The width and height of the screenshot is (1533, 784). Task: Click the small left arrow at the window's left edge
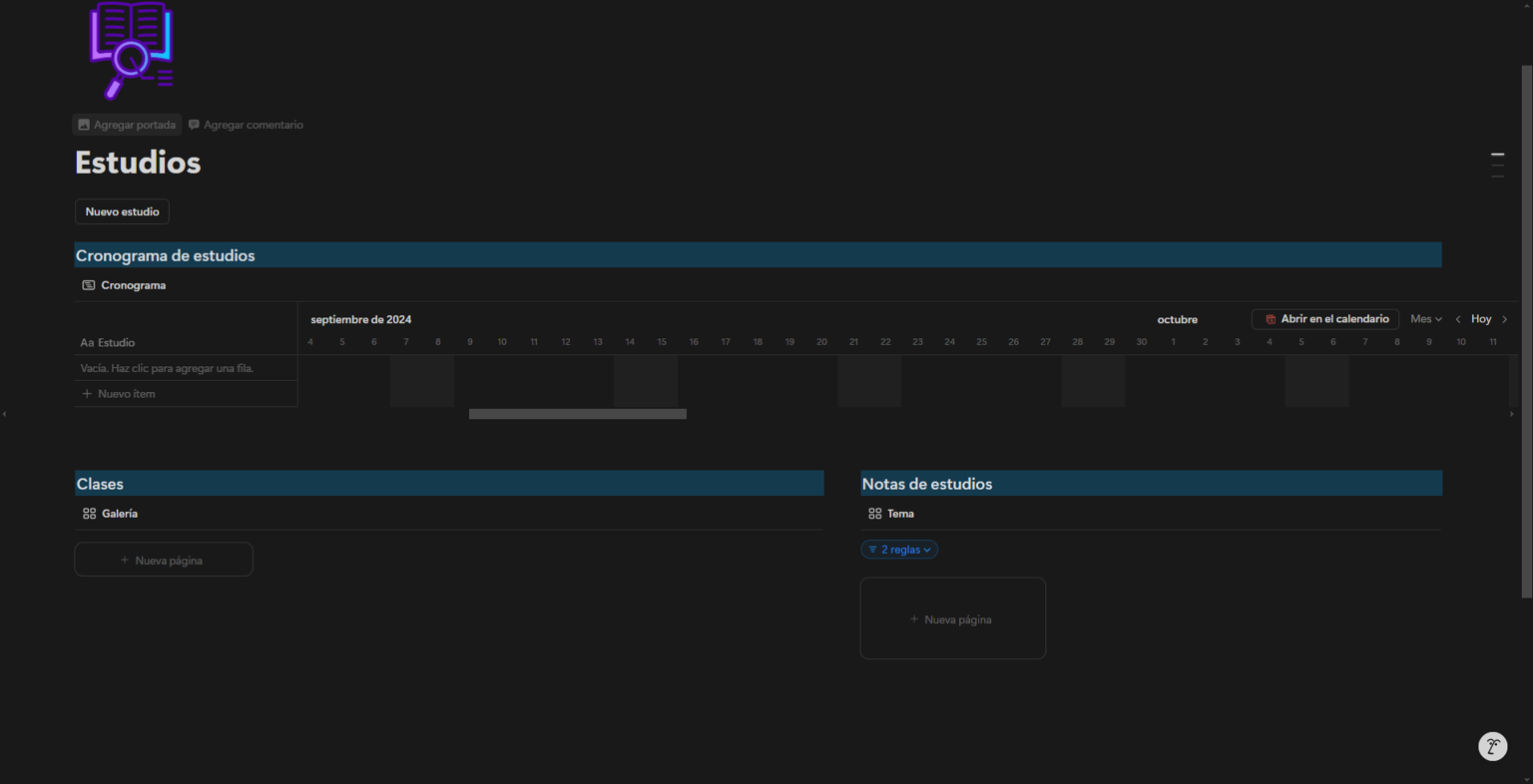[x=4, y=414]
